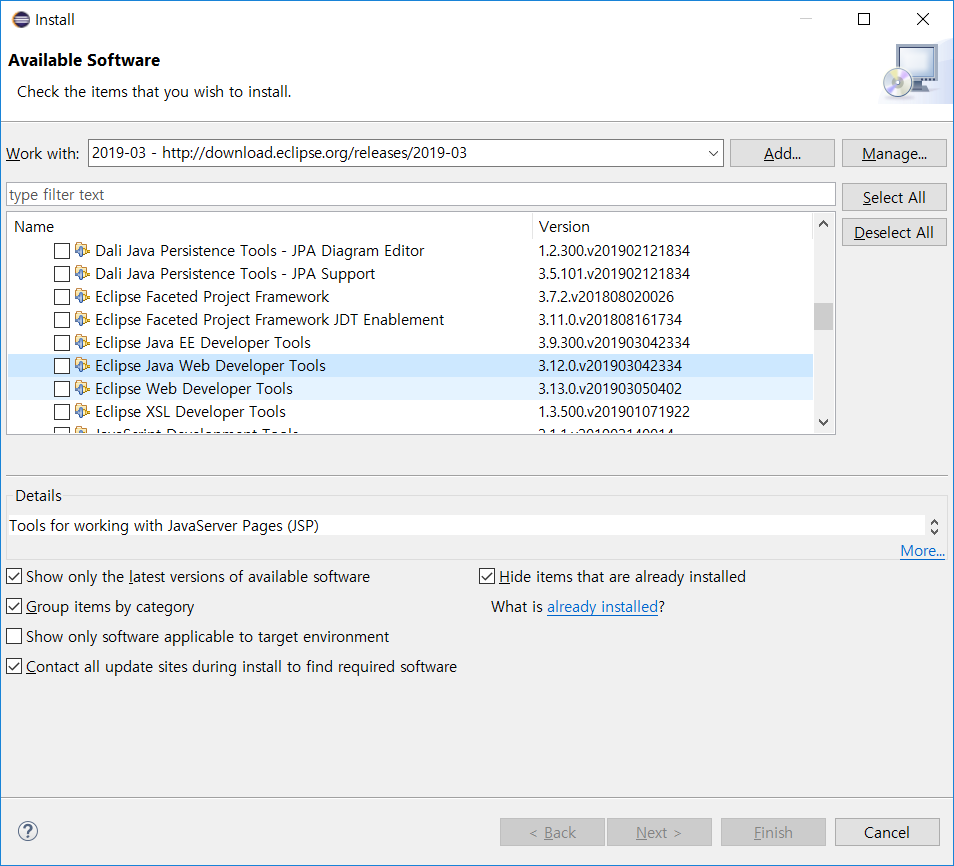This screenshot has width=954, height=866.
Task: Tick the Eclipse Web Developer Tools checkbox
Action: [61, 389]
